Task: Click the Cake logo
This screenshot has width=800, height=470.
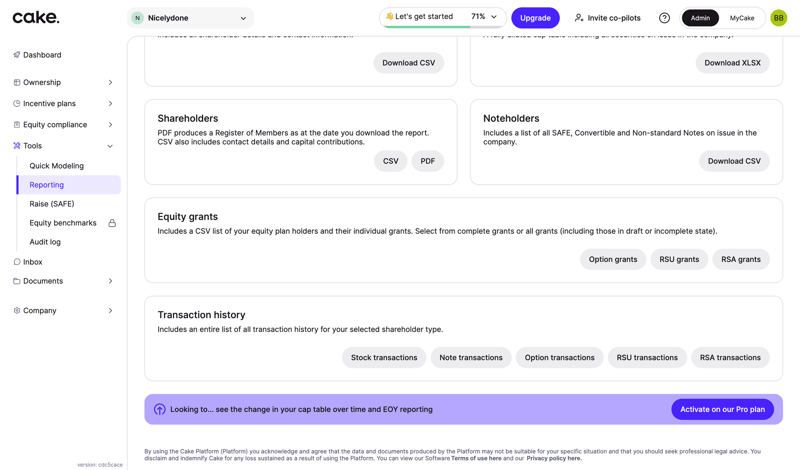Action: point(36,17)
